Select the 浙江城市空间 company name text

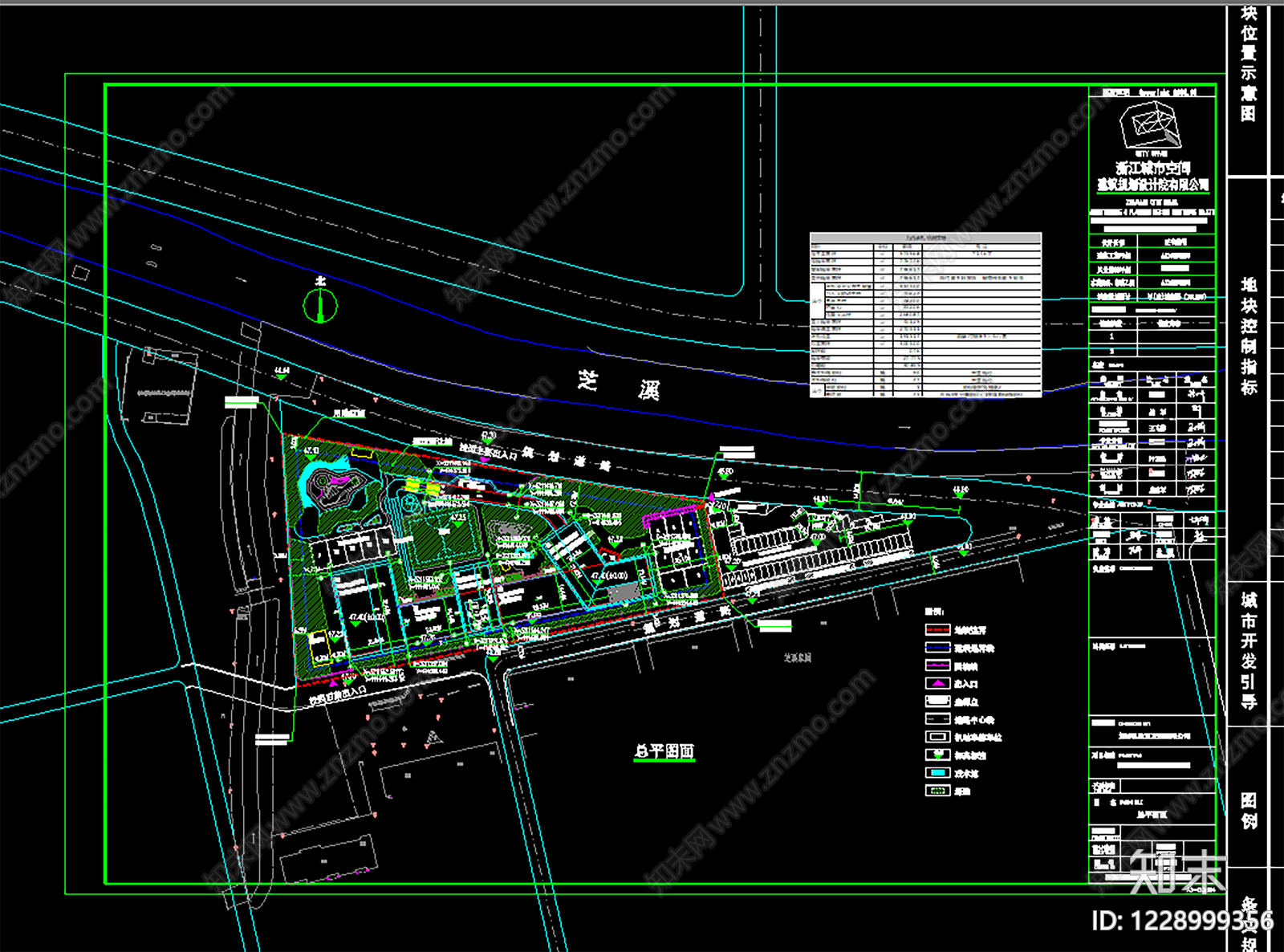[x=1153, y=168]
